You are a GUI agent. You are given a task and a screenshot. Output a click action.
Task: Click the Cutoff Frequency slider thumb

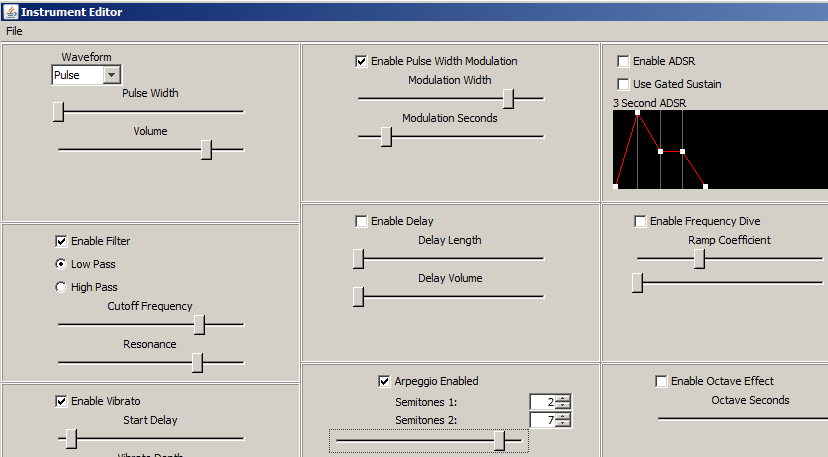(x=199, y=324)
